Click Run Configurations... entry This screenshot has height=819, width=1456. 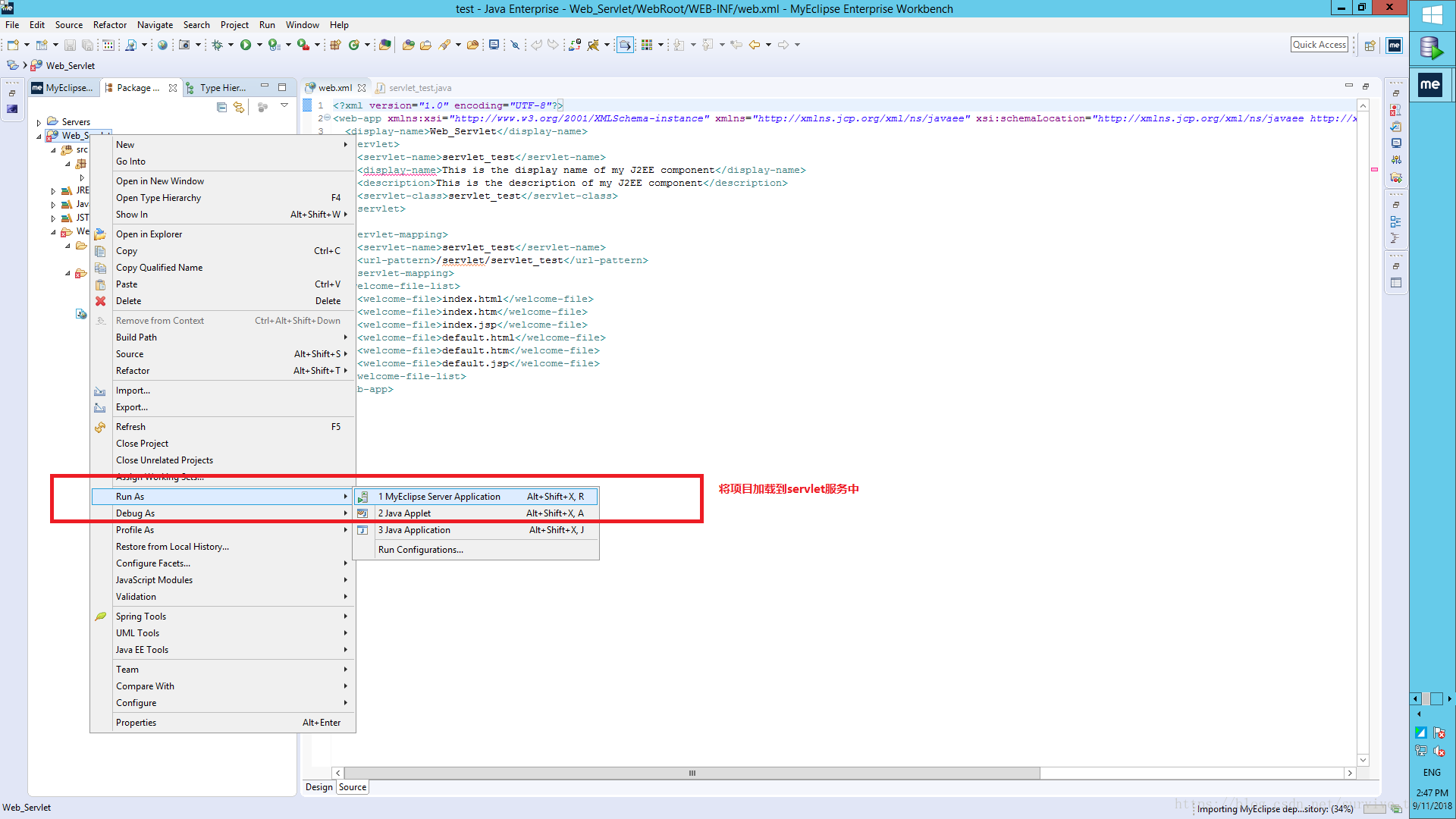(420, 550)
